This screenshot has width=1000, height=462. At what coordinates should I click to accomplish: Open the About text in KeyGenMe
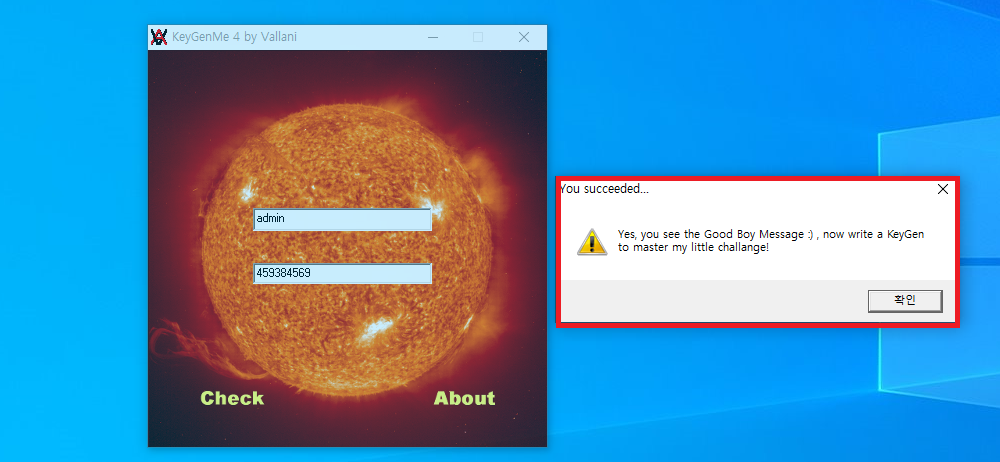pos(464,398)
